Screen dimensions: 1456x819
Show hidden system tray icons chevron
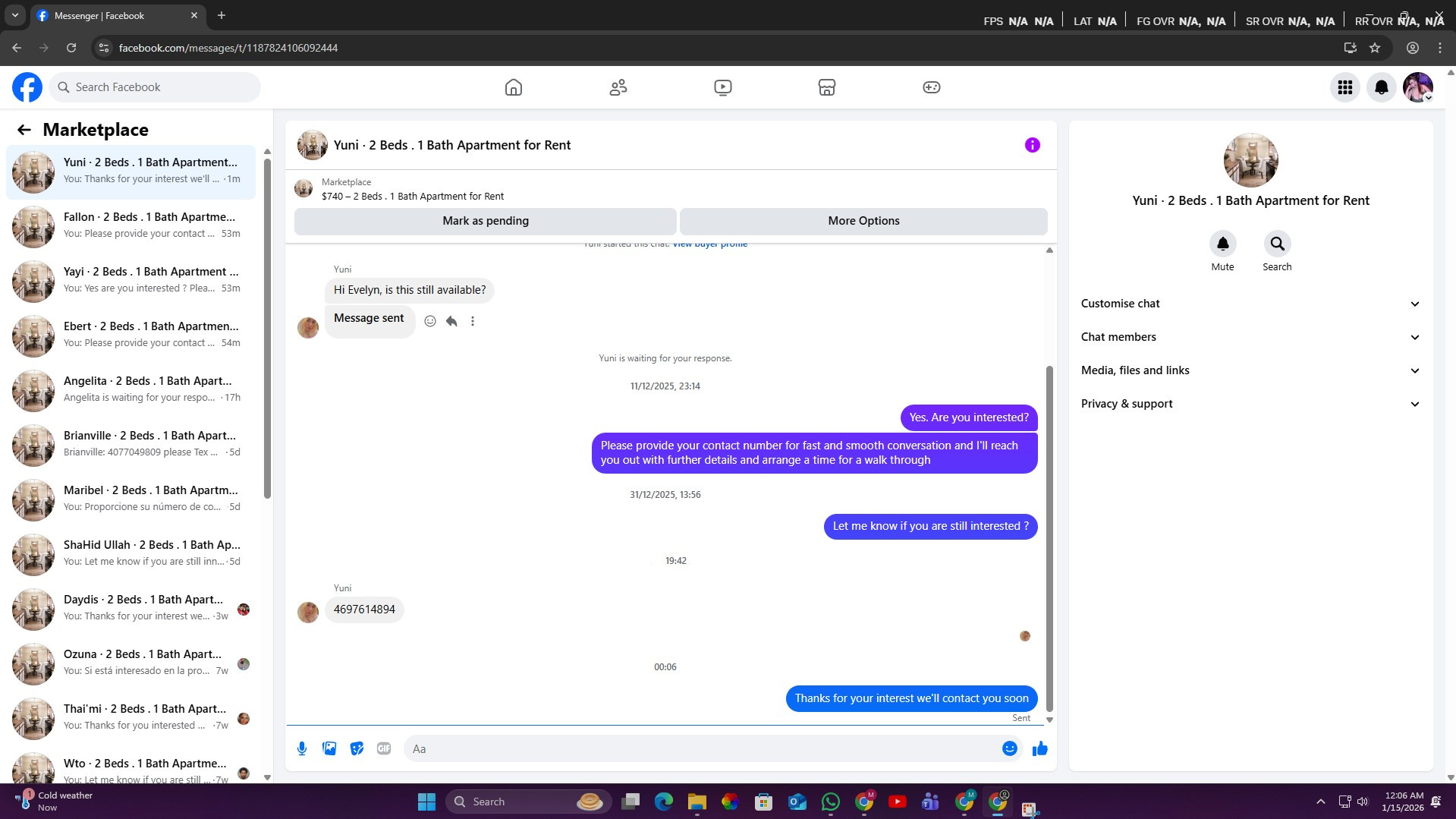[x=1320, y=802]
